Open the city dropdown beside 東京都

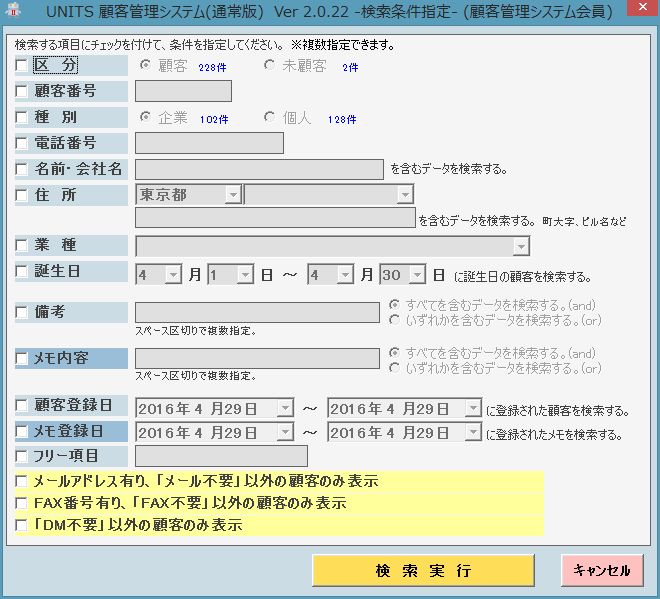(405, 195)
